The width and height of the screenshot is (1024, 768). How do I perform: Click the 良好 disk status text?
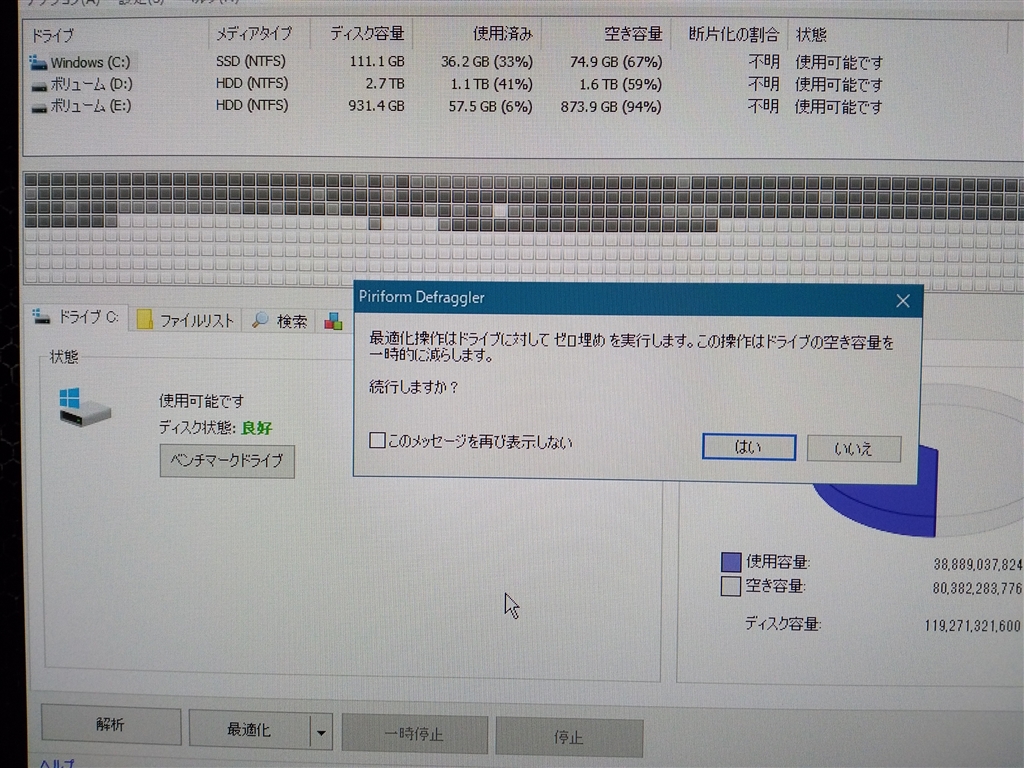point(257,428)
